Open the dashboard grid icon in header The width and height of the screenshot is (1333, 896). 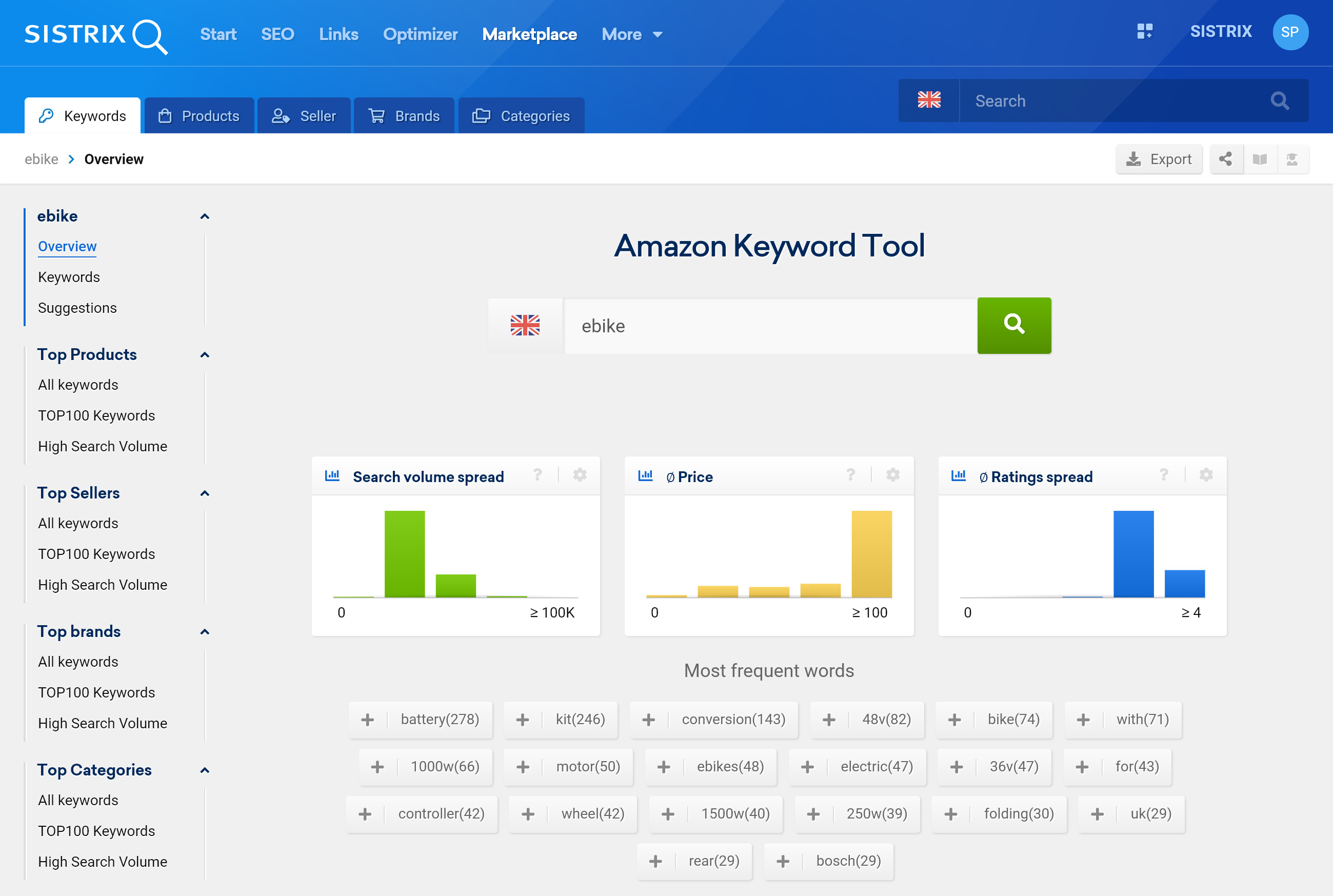[x=1144, y=31]
